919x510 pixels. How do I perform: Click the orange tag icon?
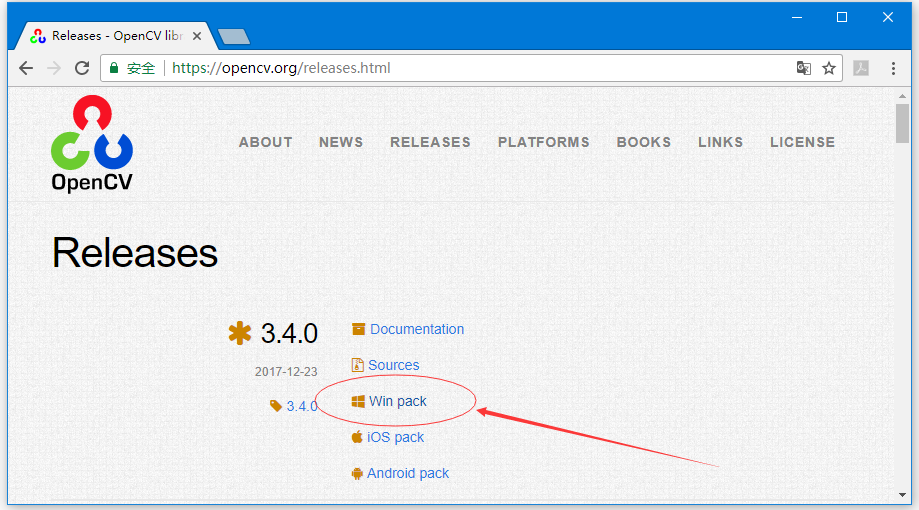(x=276, y=406)
